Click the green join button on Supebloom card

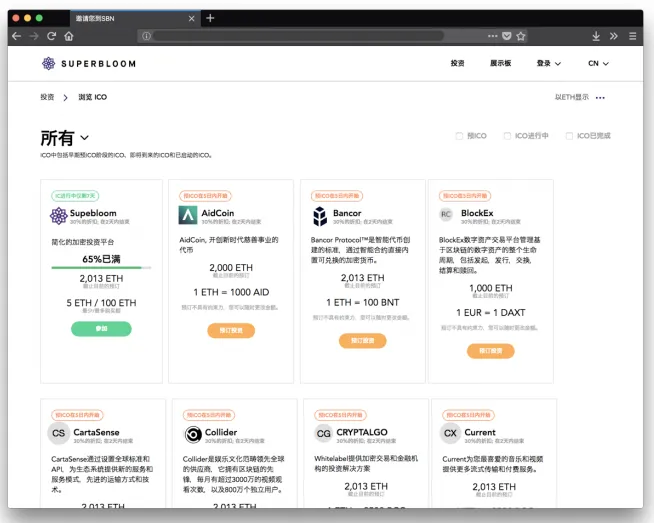point(101,329)
